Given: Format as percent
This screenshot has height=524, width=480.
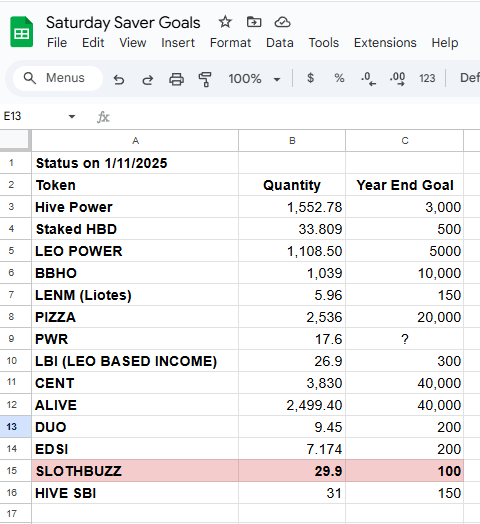Looking at the screenshot, I should click(x=339, y=78).
